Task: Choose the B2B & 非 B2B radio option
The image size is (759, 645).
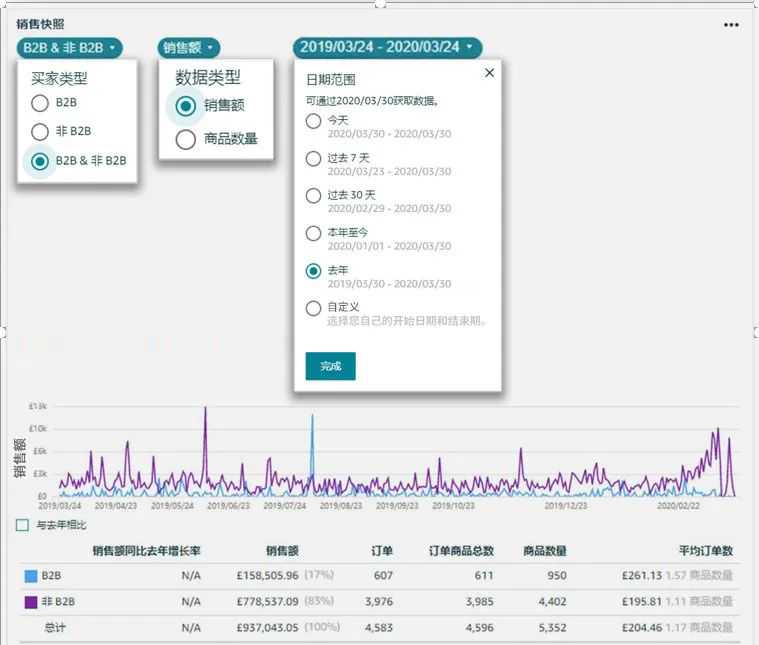Action: (40, 161)
